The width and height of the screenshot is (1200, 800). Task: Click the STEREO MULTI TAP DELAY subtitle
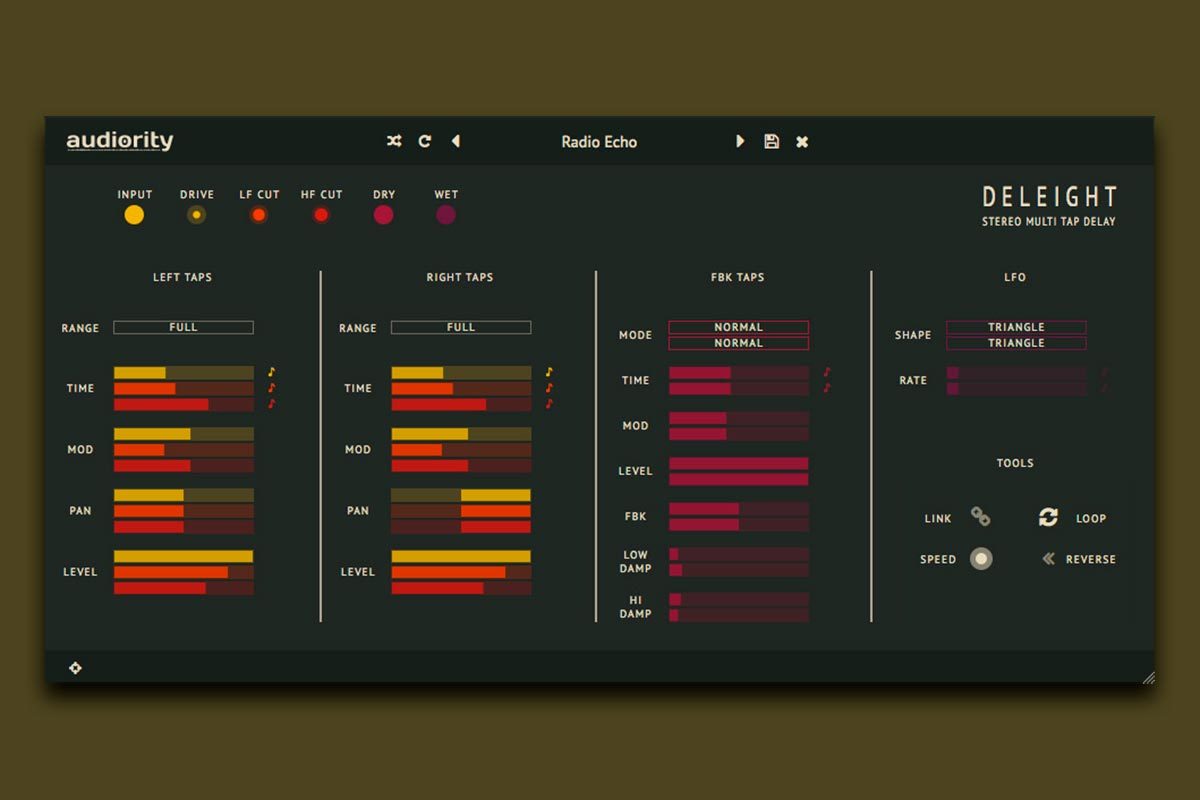click(x=1049, y=221)
